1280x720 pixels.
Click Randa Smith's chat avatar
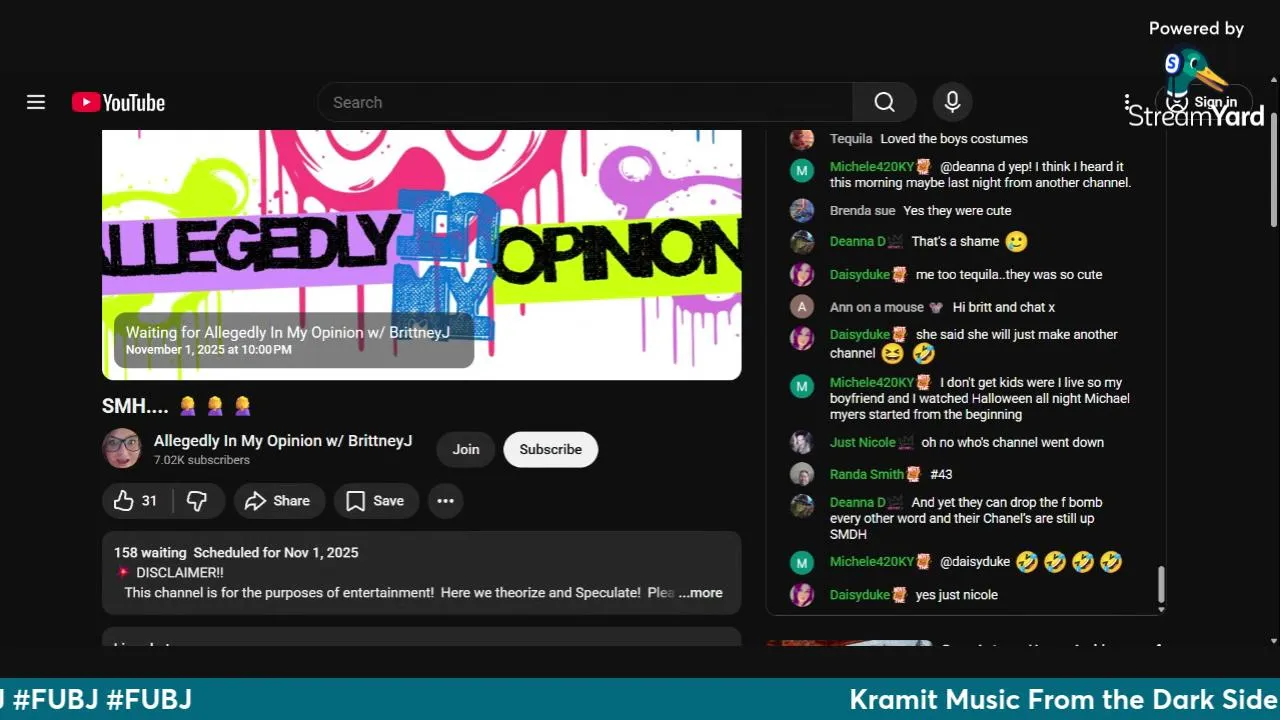click(802, 474)
